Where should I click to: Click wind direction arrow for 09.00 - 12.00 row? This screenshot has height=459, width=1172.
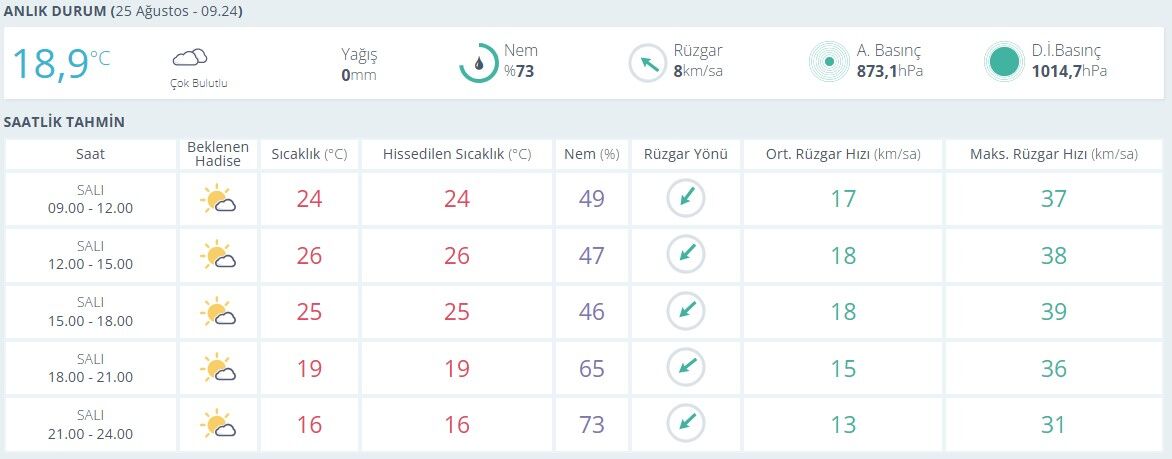click(x=686, y=198)
